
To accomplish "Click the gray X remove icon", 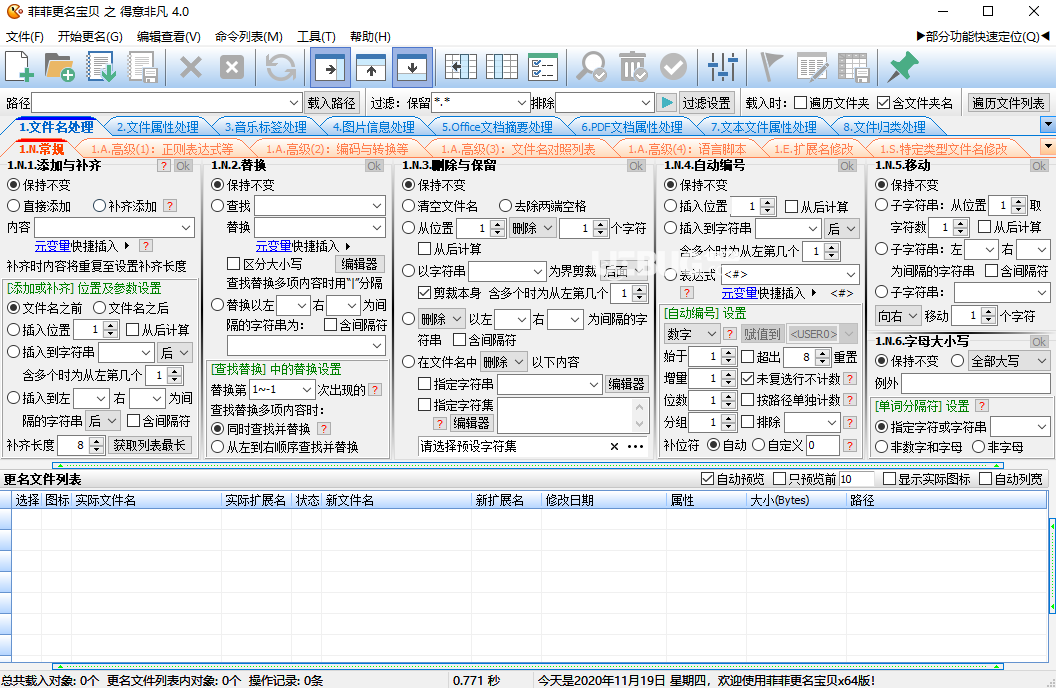I will click(191, 67).
